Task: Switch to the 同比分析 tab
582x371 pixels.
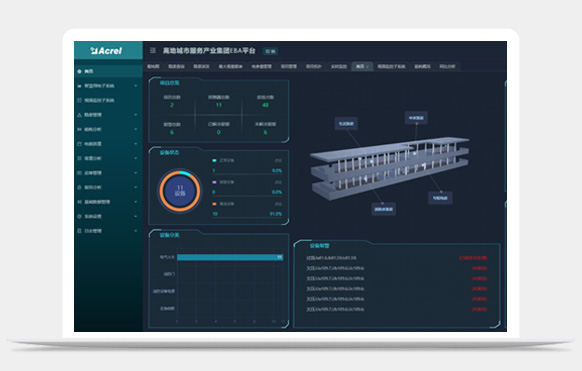Action: coord(447,66)
